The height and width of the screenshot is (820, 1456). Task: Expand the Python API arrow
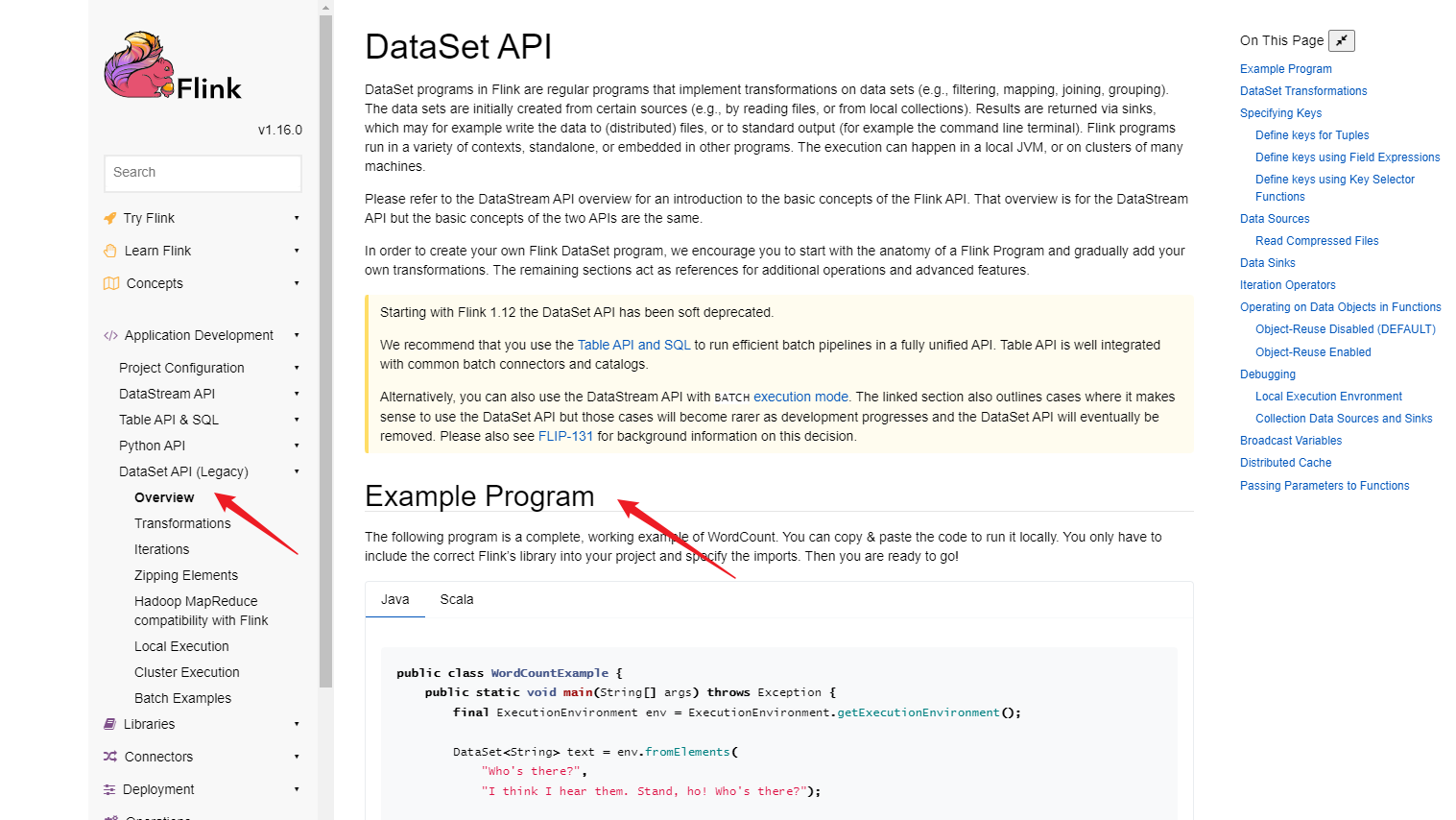[297, 446]
